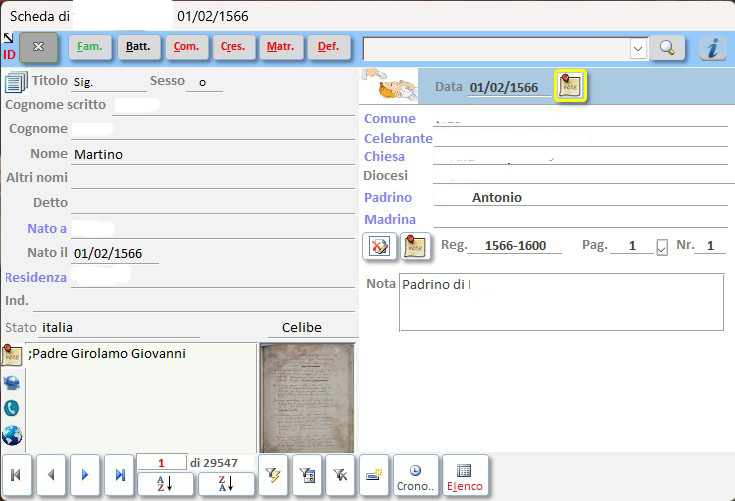Click the Ind. address field
Screen dimensions: 735x501
194,301
